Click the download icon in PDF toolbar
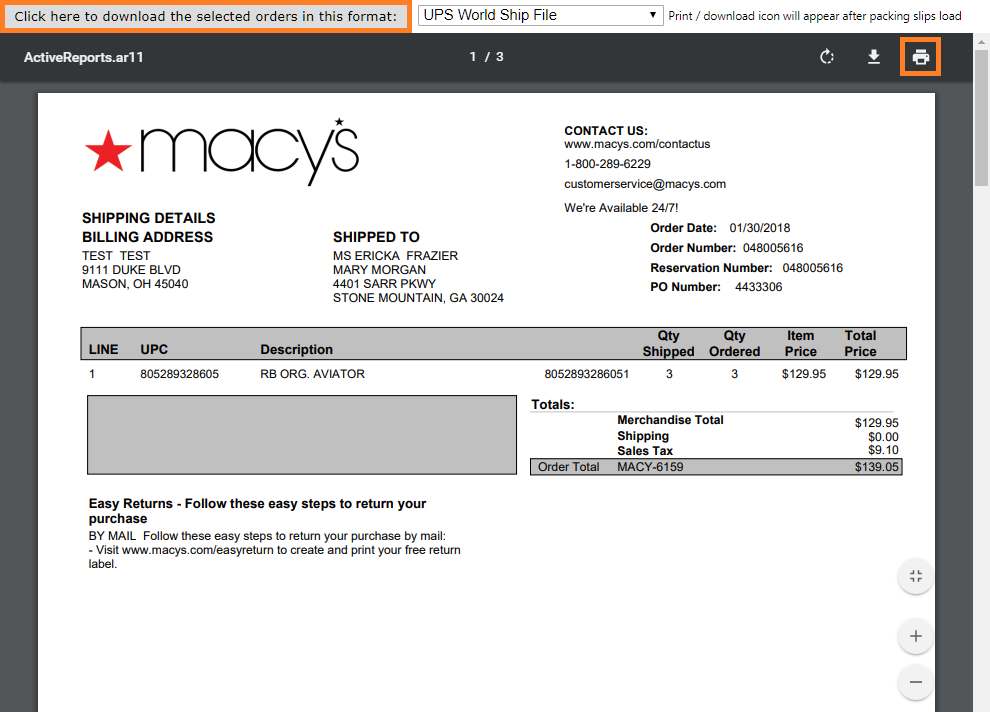 (874, 57)
